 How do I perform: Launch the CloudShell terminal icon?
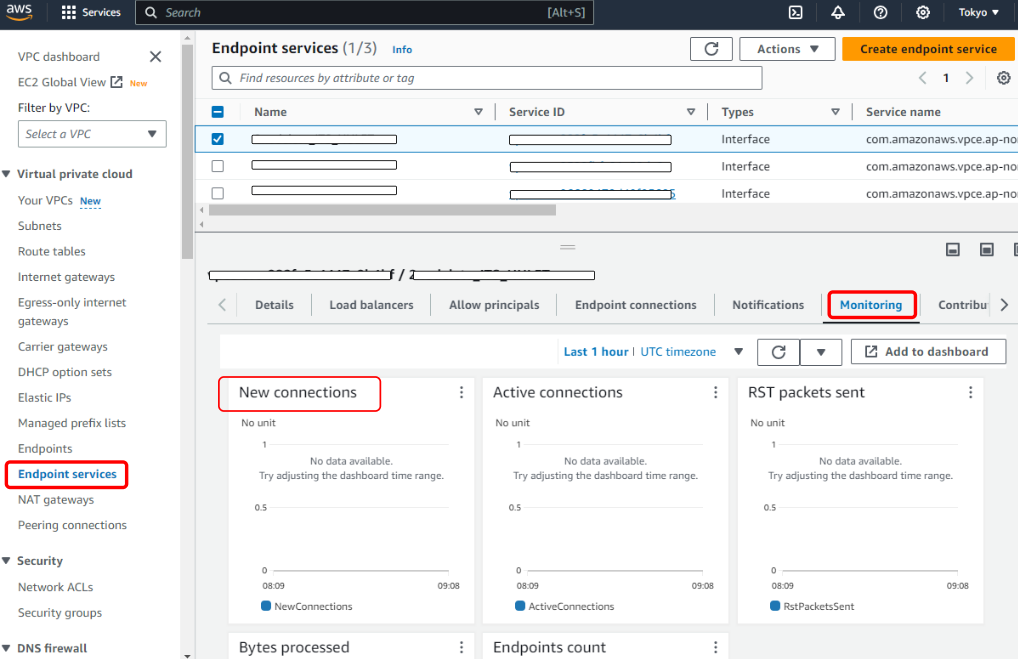[795, 12]
